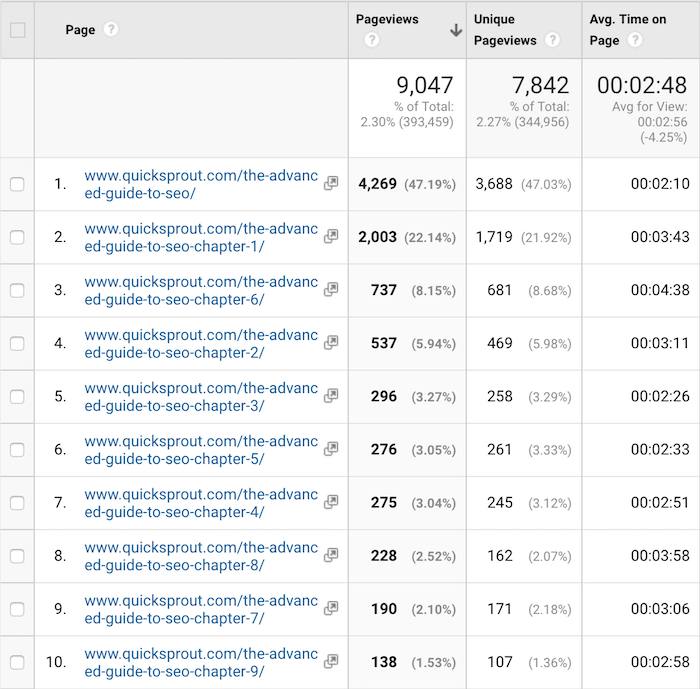Open the seo-chapter-3/ page link
Viewport: 700px width, 689px height.
point(201,397)
